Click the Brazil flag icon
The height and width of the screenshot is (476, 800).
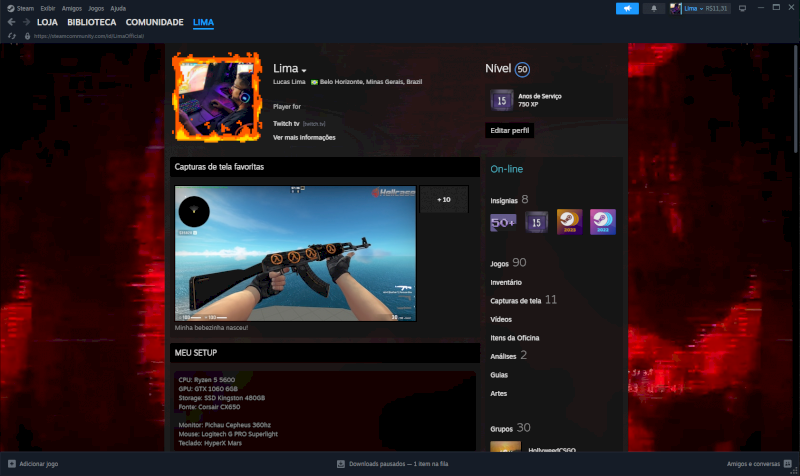[314, 82]
